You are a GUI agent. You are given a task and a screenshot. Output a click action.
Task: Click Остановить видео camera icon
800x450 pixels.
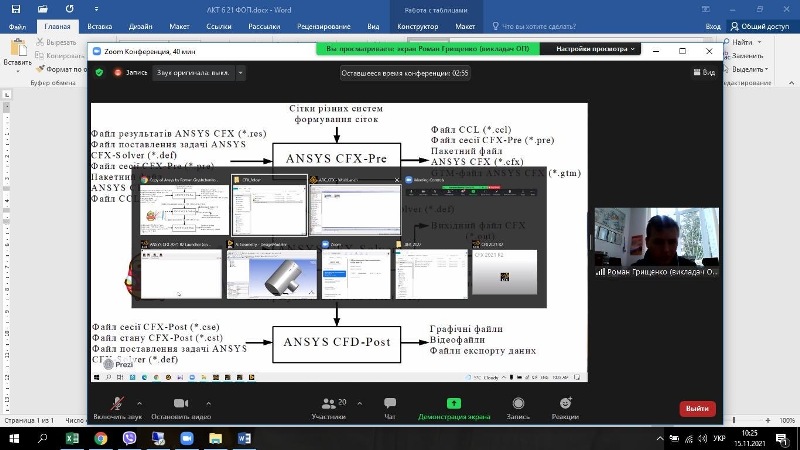click(181, 403)
